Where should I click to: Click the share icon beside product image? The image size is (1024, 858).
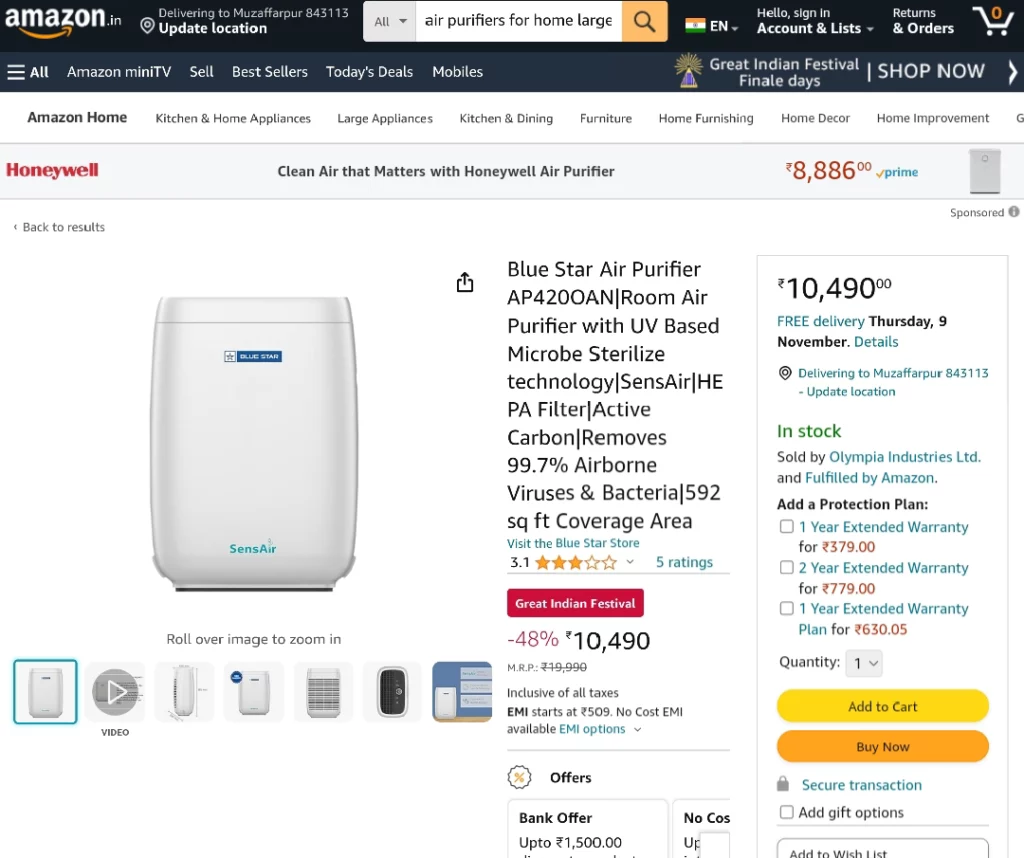464,282
